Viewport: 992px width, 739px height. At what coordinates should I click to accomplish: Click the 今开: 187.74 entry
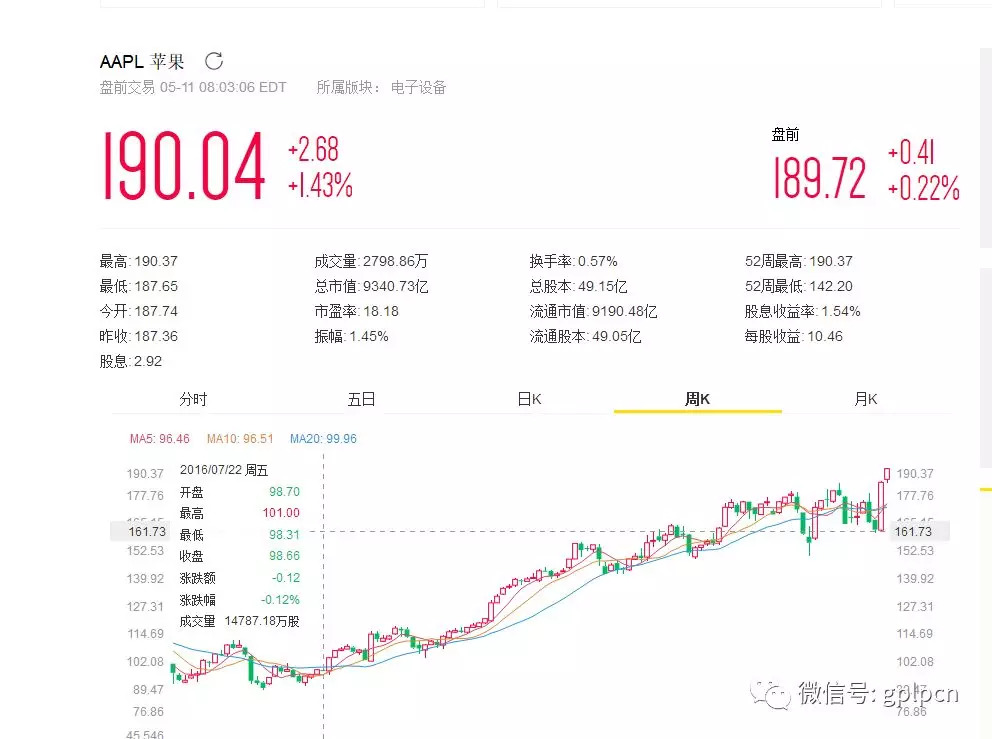[x=139, y=311]
